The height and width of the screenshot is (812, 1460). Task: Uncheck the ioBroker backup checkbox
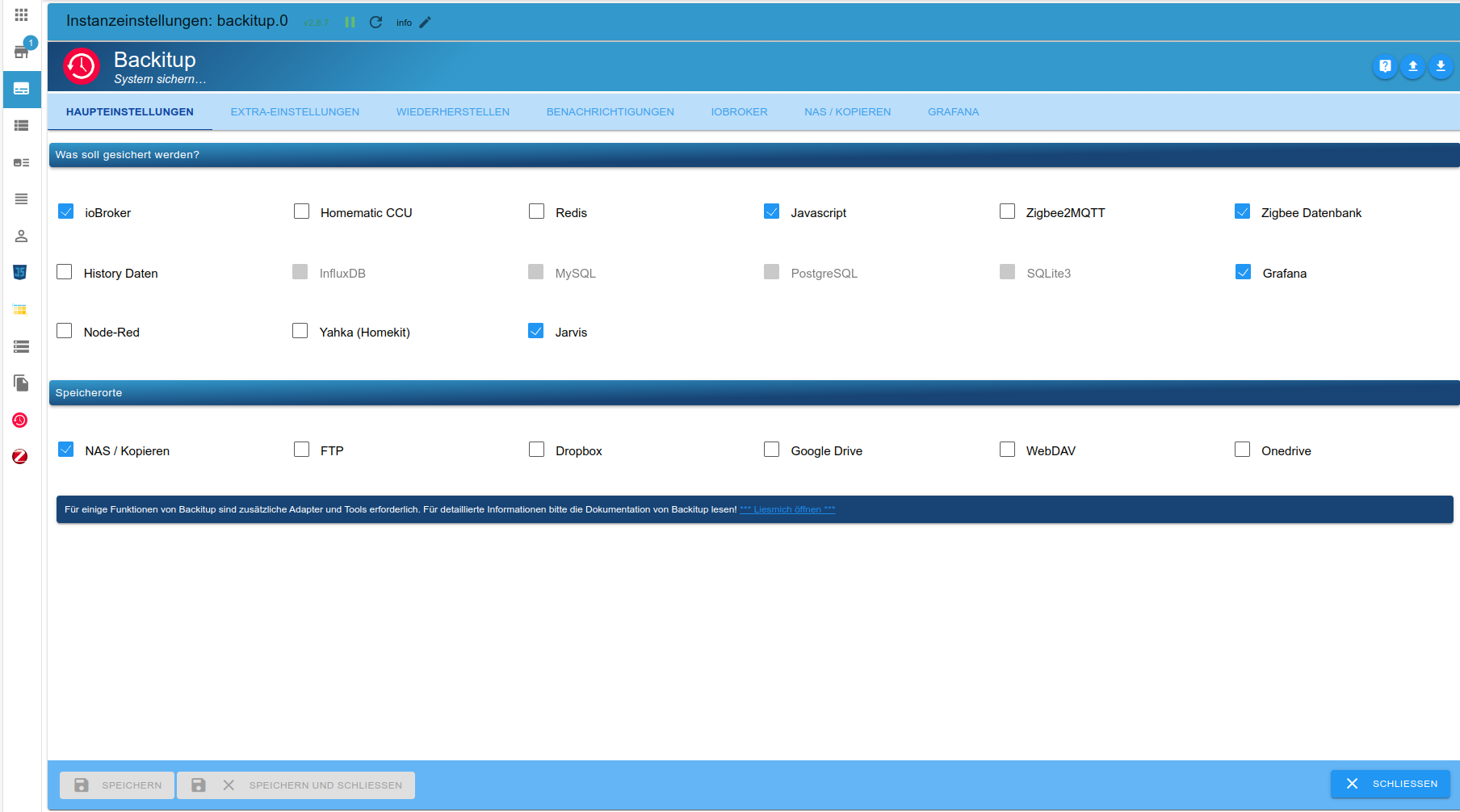[x=66, y=211]
